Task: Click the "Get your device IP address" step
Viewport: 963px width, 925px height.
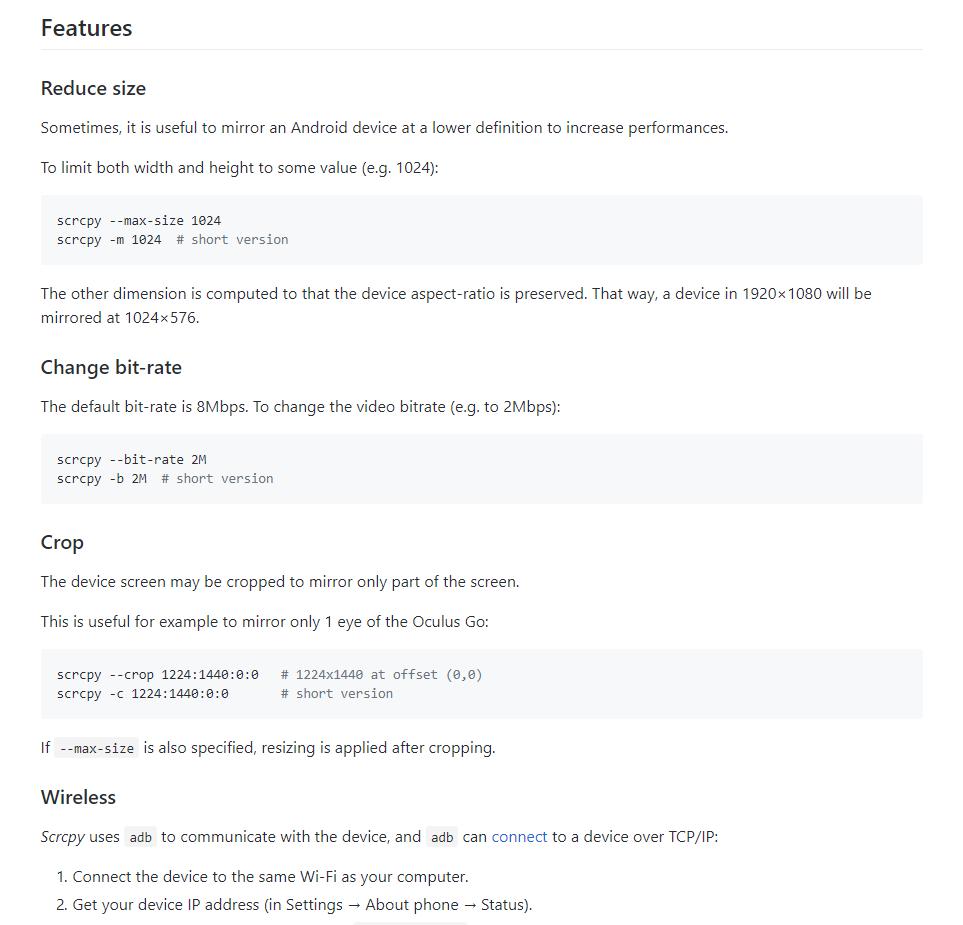Action: [x=302, y=905]
